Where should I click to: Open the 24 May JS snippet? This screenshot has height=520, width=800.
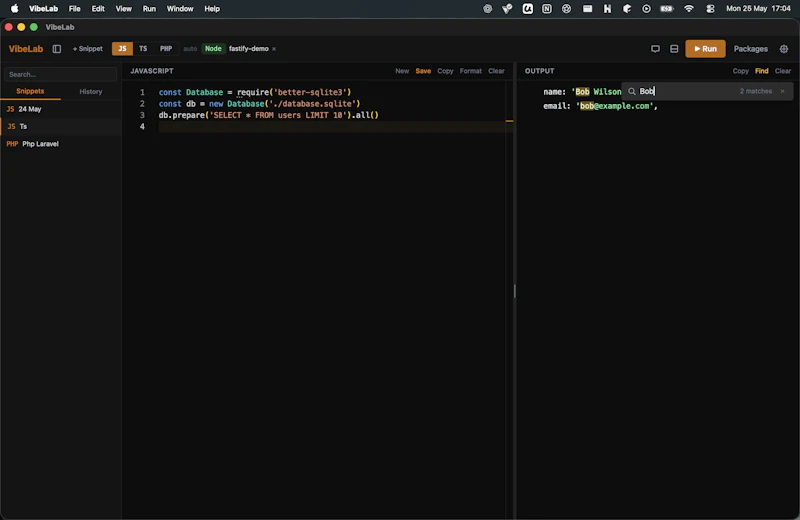[60, 109]
